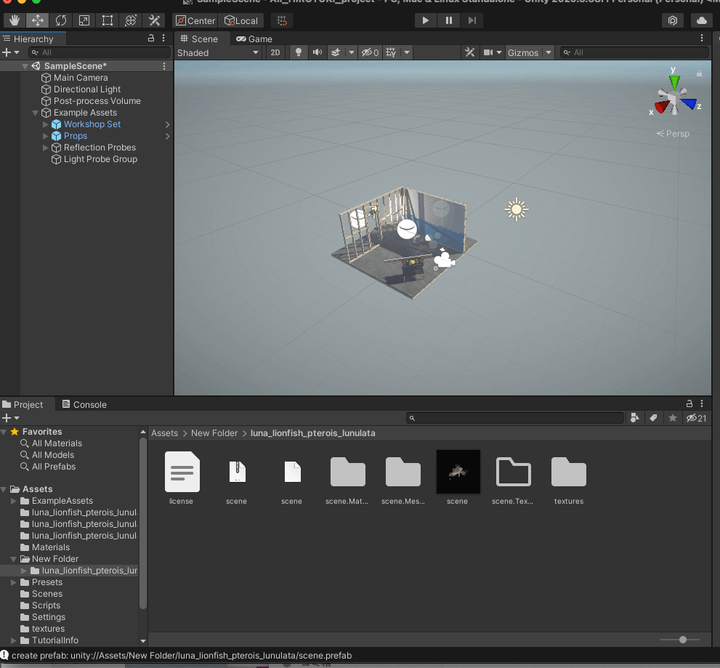Viewport: 720px width, 668px height.
Task: Toggle 2D view mode
Action: click(275, 53)
